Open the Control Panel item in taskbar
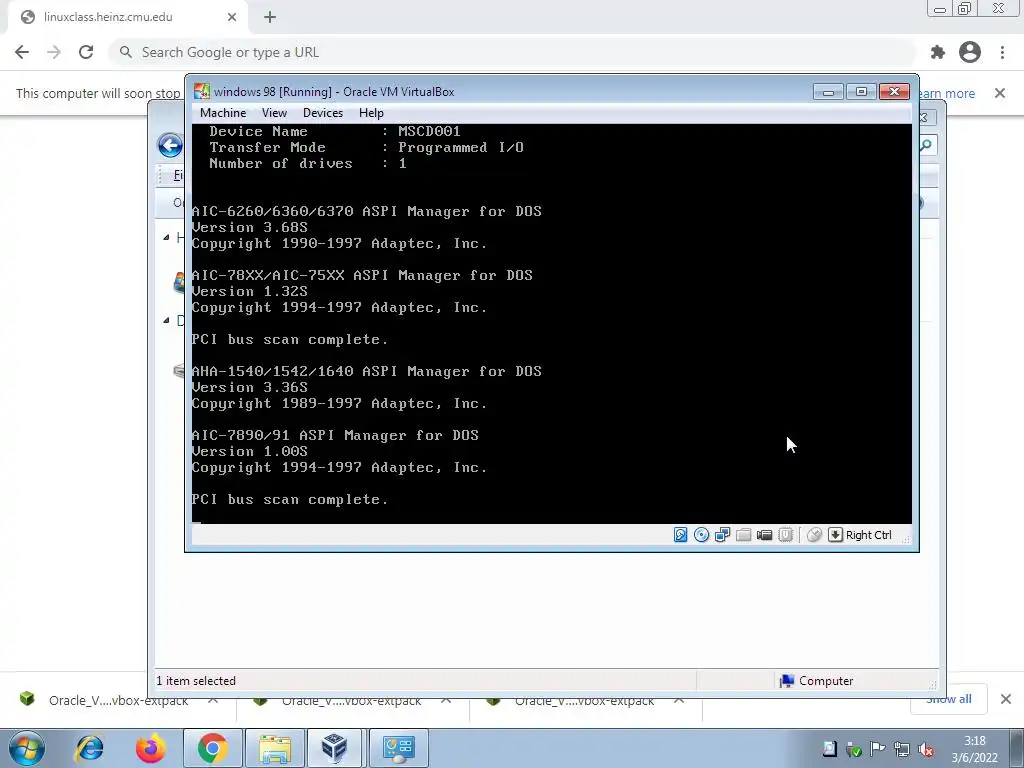The height and width of the screenshot is (768, 1024). [x=399, y=748]
